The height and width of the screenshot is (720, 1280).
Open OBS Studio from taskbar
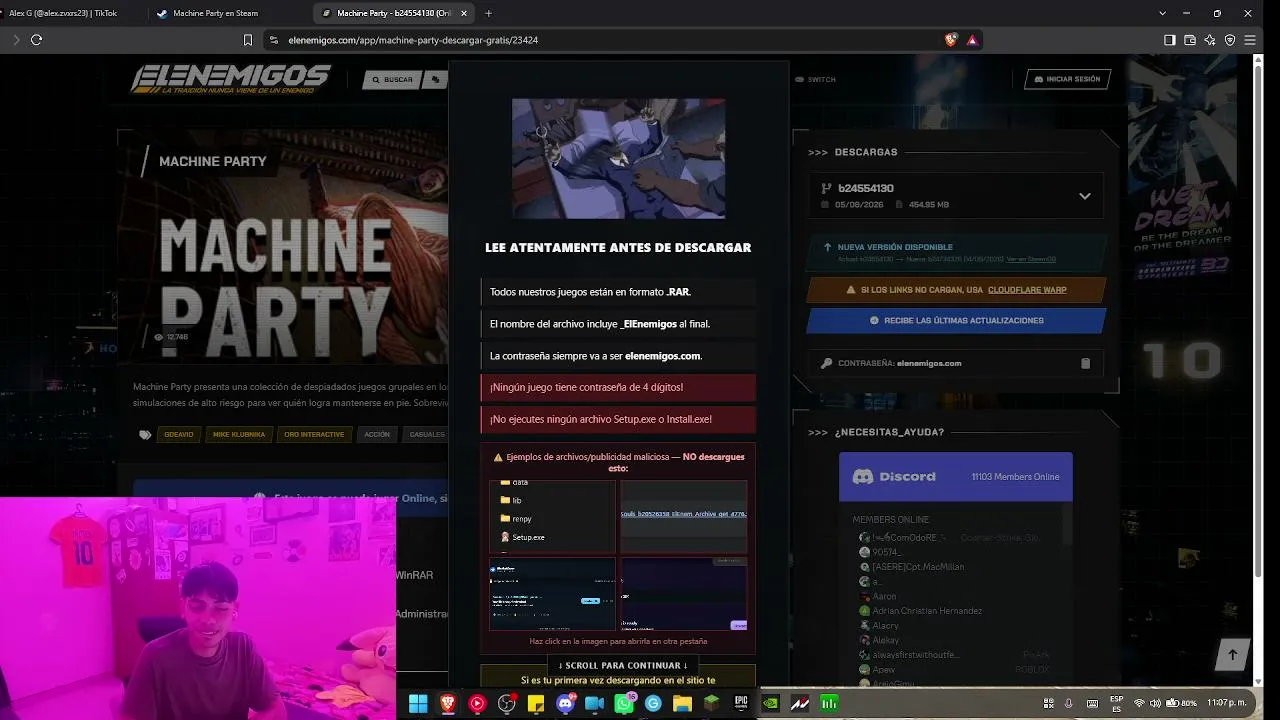point(507,704)
